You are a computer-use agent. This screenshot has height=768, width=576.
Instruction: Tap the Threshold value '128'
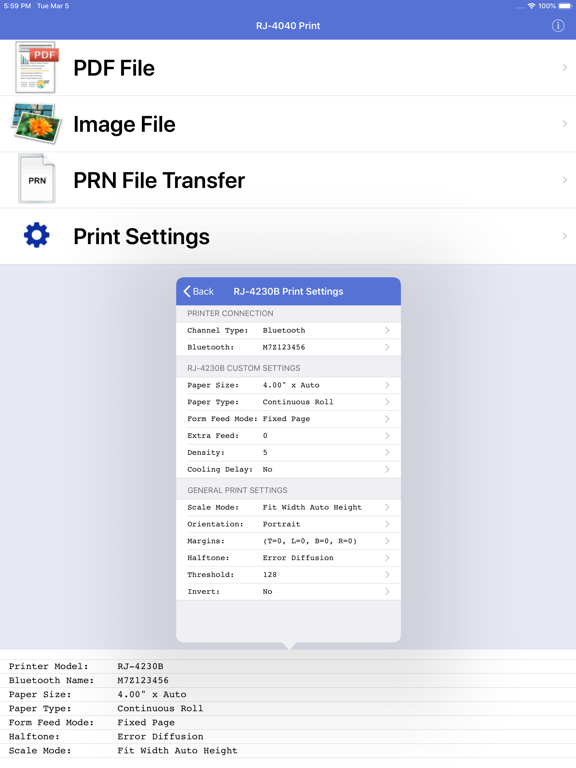(x=270, y=575)
